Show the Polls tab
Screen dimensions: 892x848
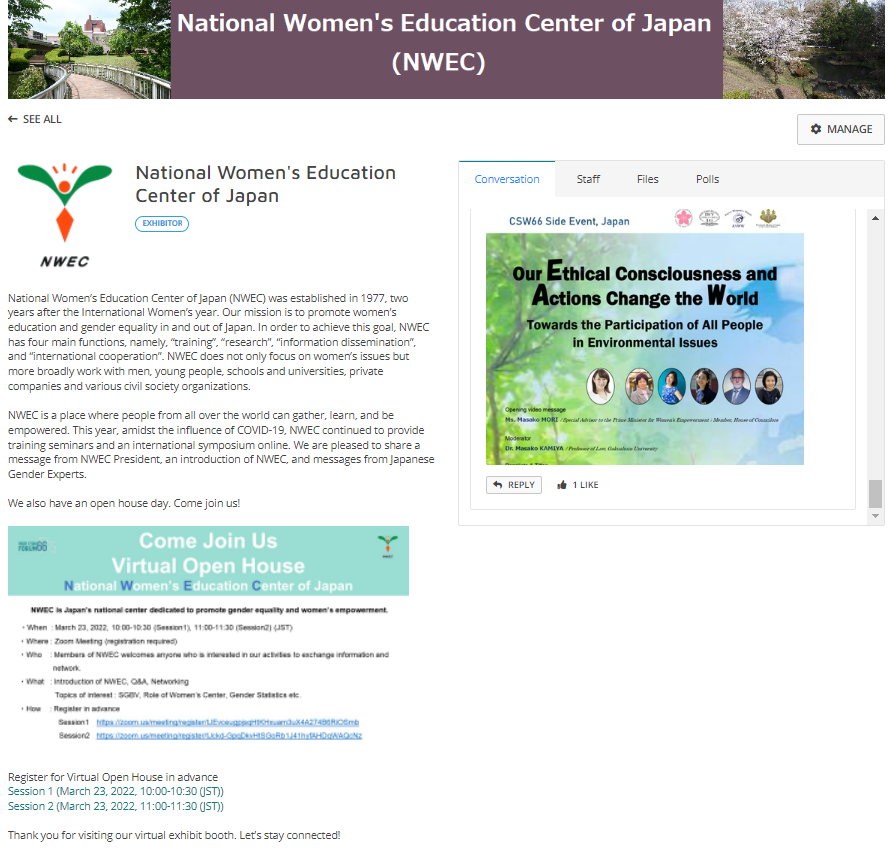click(707, 179)
